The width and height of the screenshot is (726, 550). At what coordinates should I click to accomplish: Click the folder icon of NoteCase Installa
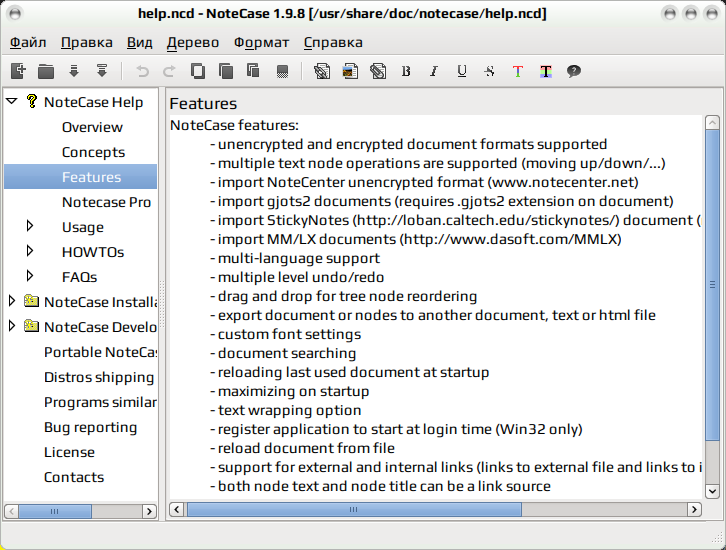31,301
